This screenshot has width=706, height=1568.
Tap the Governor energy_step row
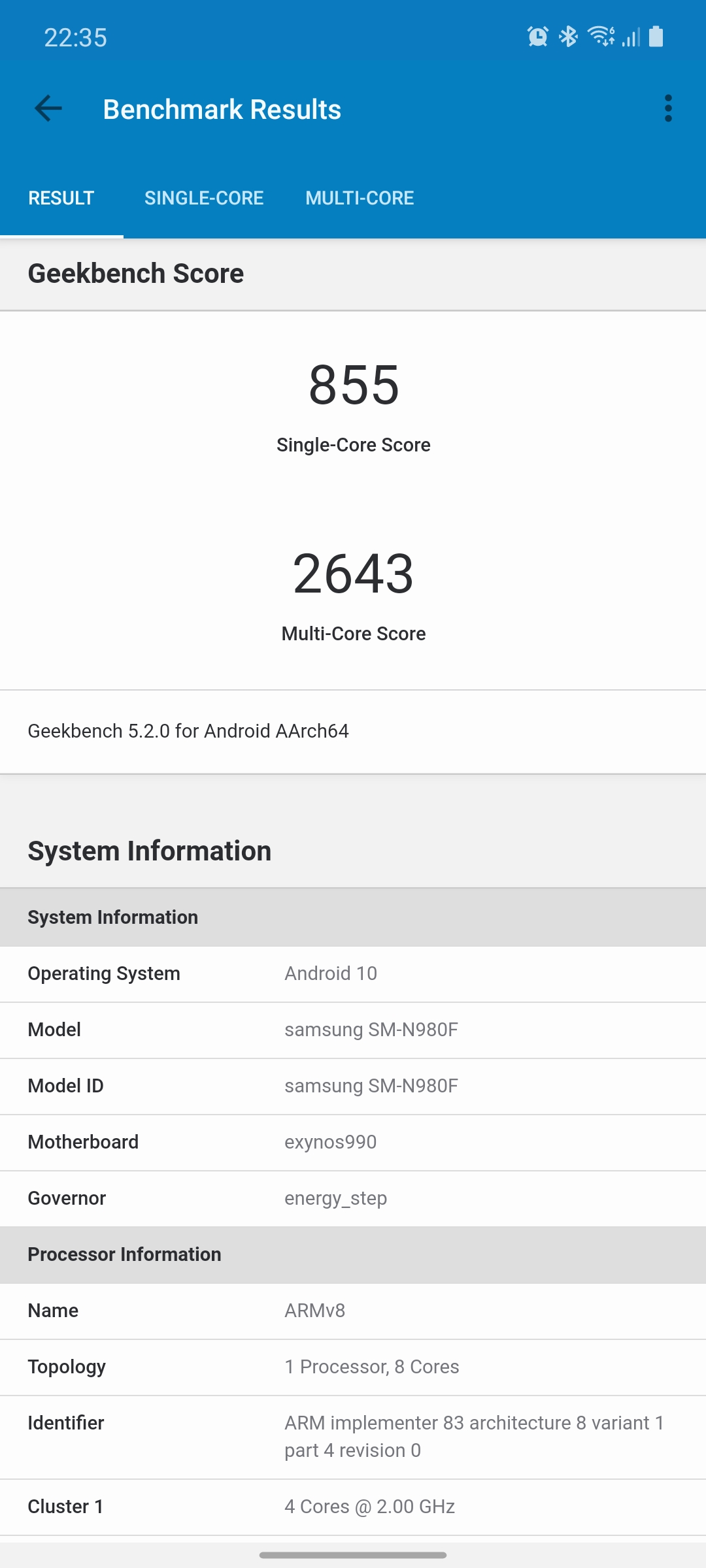click(x=353, y=1198)
